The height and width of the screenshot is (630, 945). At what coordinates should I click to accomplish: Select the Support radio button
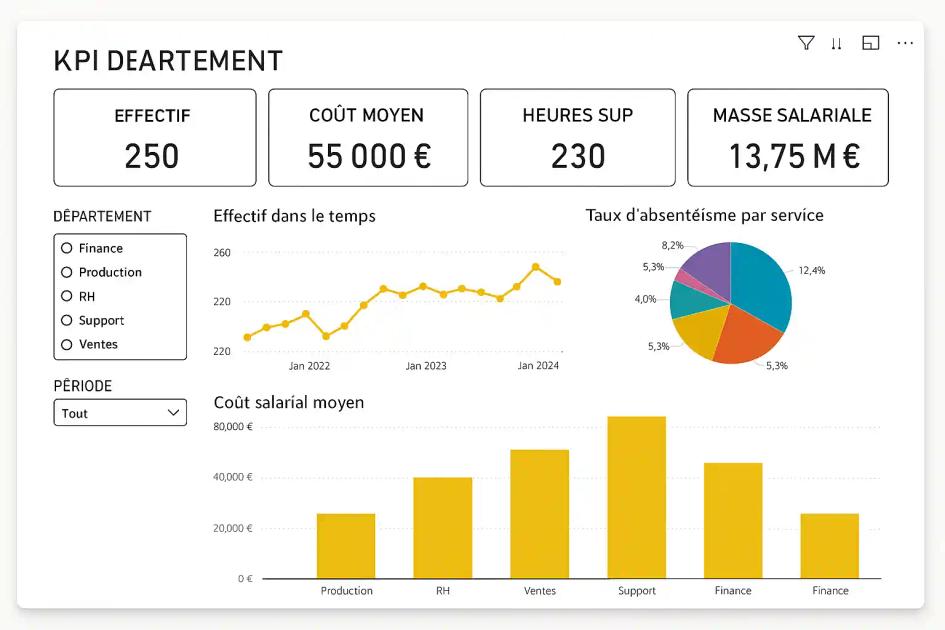point(65,320)
